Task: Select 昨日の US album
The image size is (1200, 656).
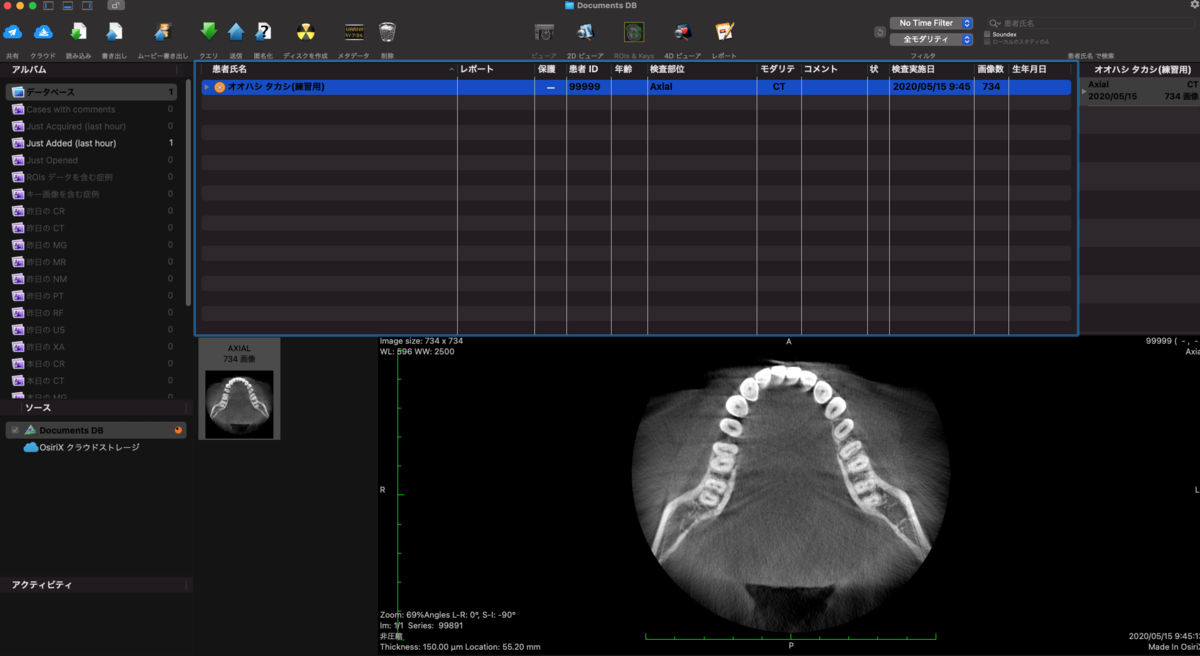Action: (x=91, y=330)
